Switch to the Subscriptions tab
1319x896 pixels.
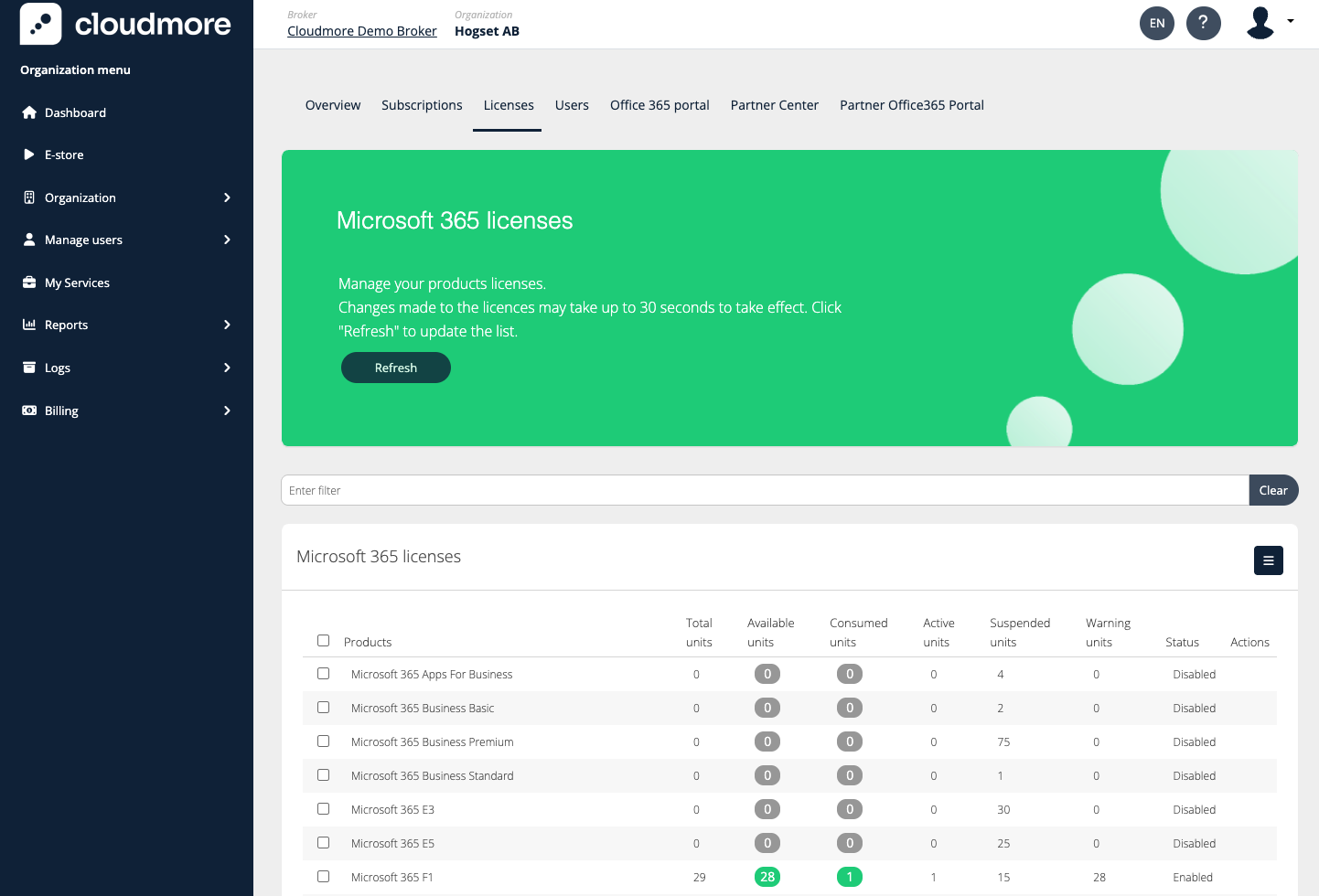(422, 105)
